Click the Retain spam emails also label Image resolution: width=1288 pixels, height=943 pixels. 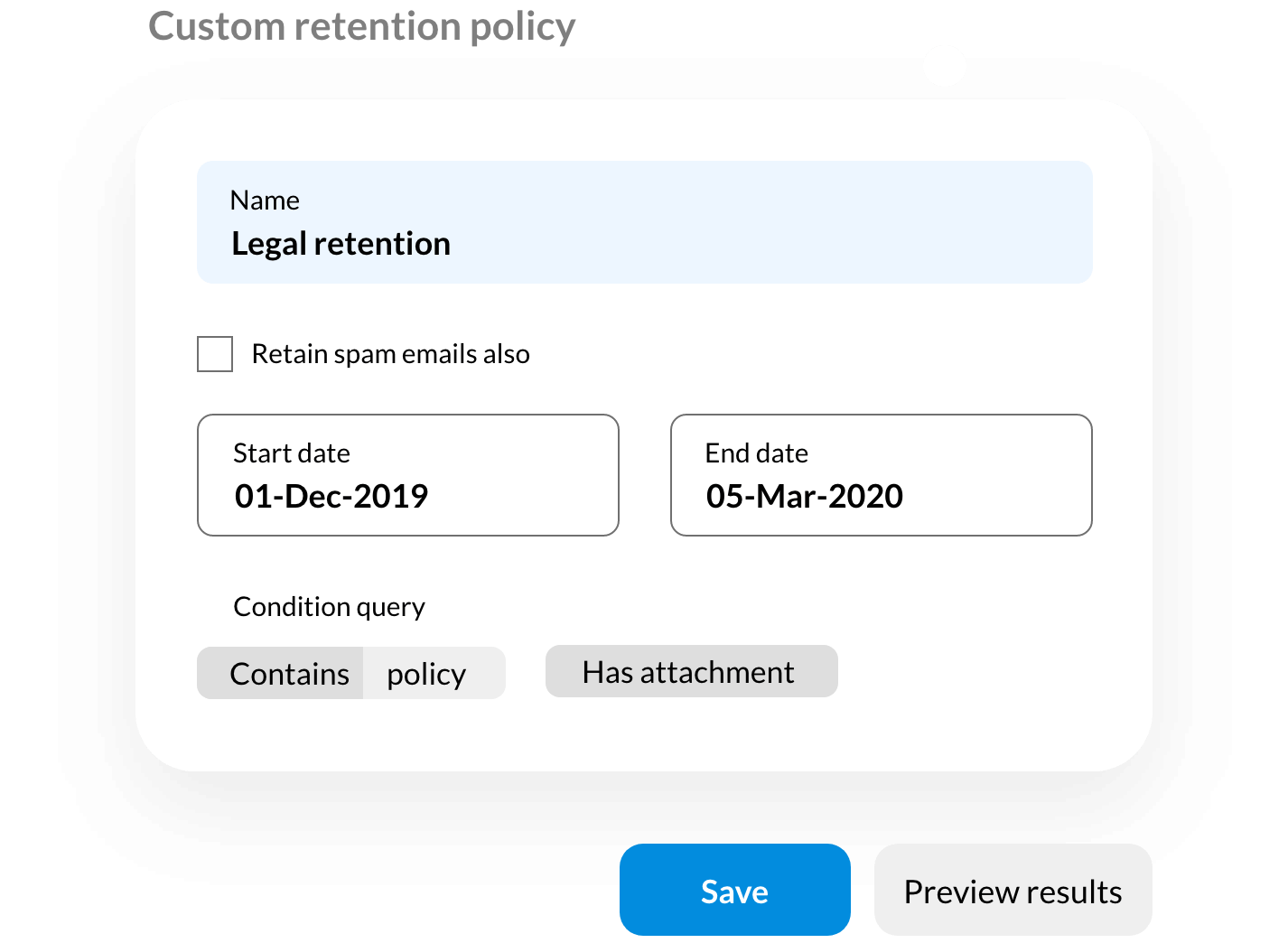pos(390,354)
